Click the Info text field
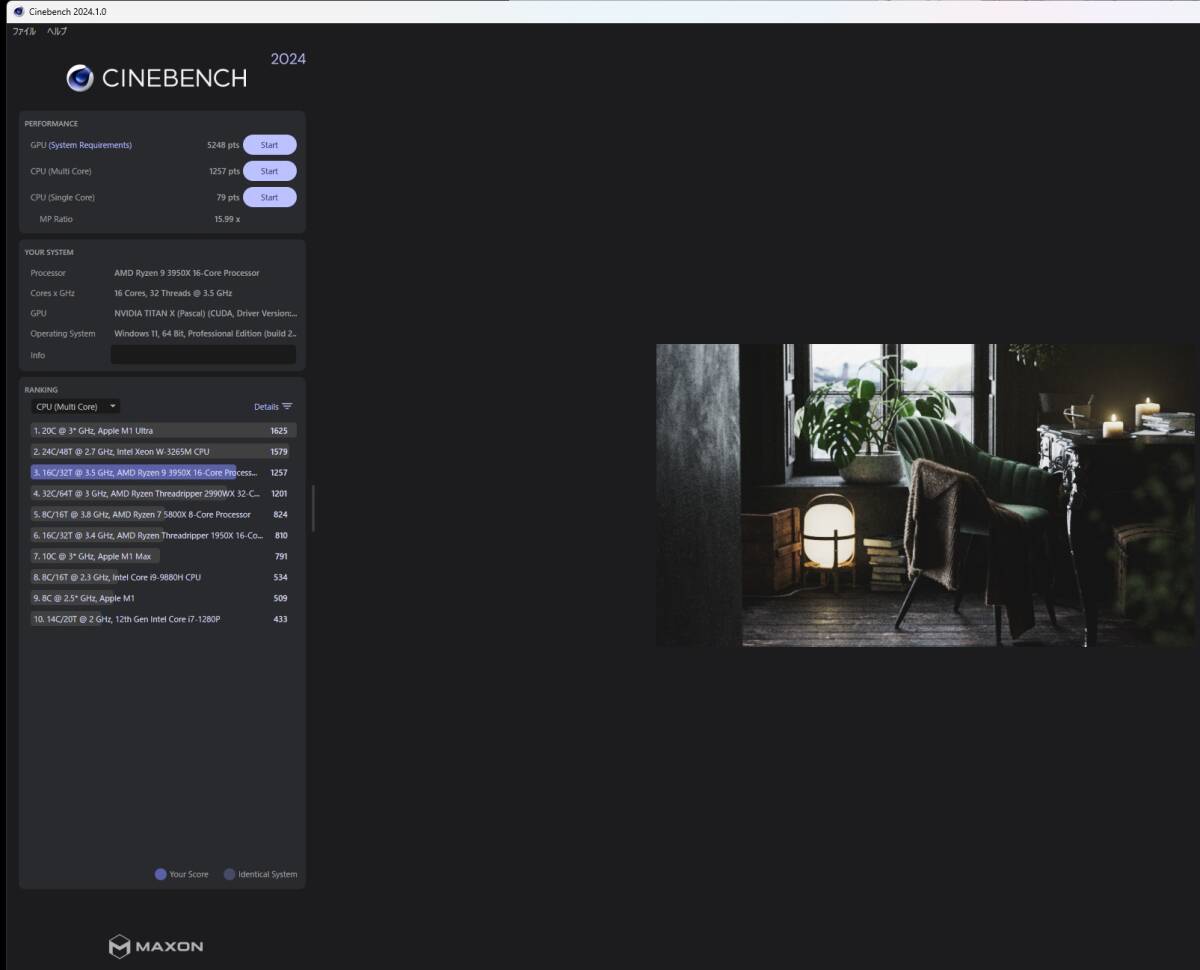Viewport: 1200px width, 970px height. pyautogui.click(x=203, y=355)
